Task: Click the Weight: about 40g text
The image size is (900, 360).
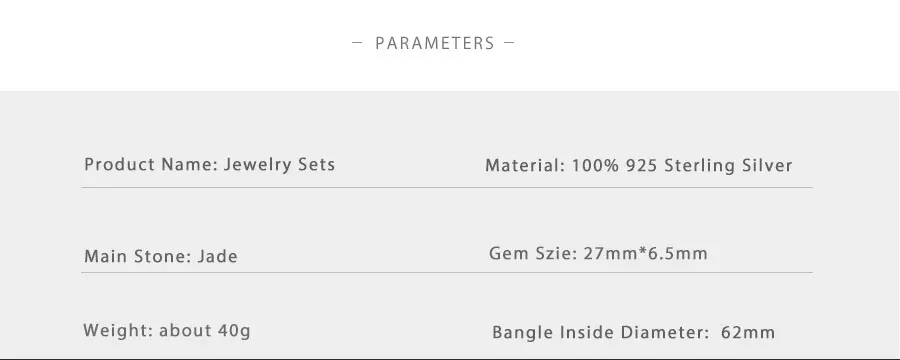Action: pyautogui.click(x=167, y=331)
